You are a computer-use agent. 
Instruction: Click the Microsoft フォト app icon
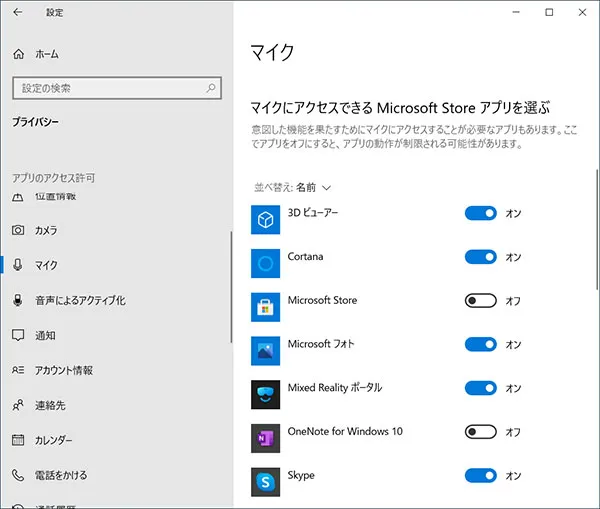coord(265,351)
